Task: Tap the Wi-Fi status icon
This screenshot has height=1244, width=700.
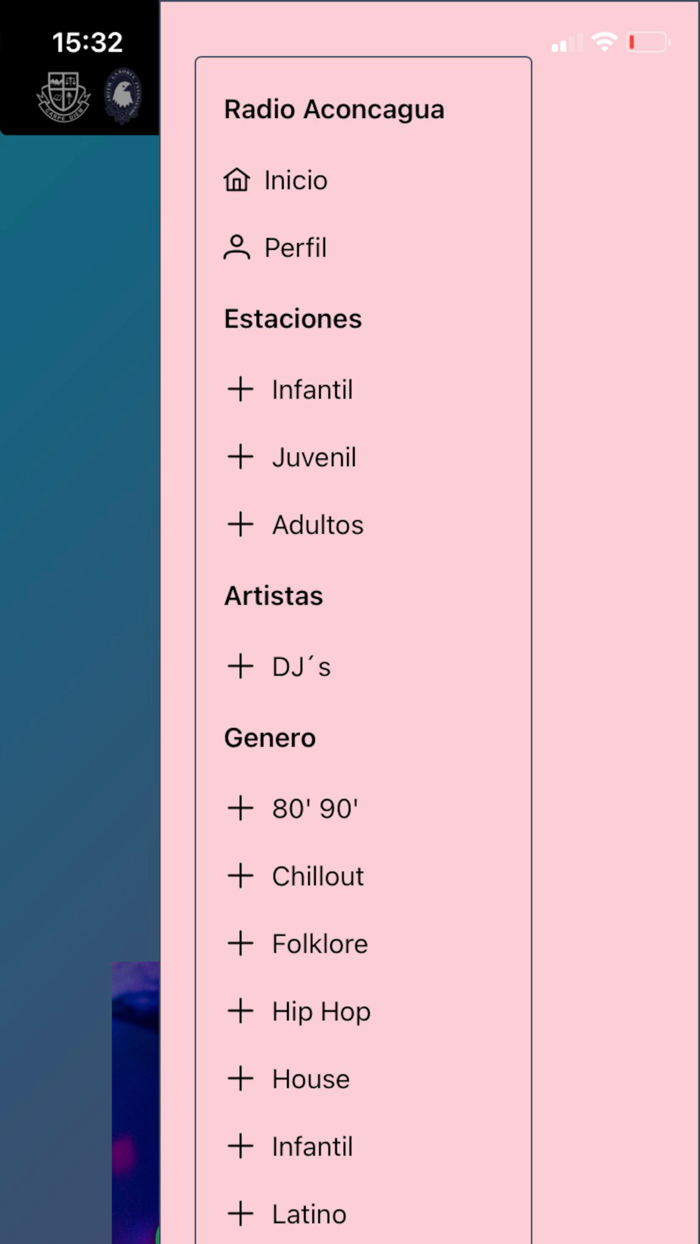Action: pos(604,42)
